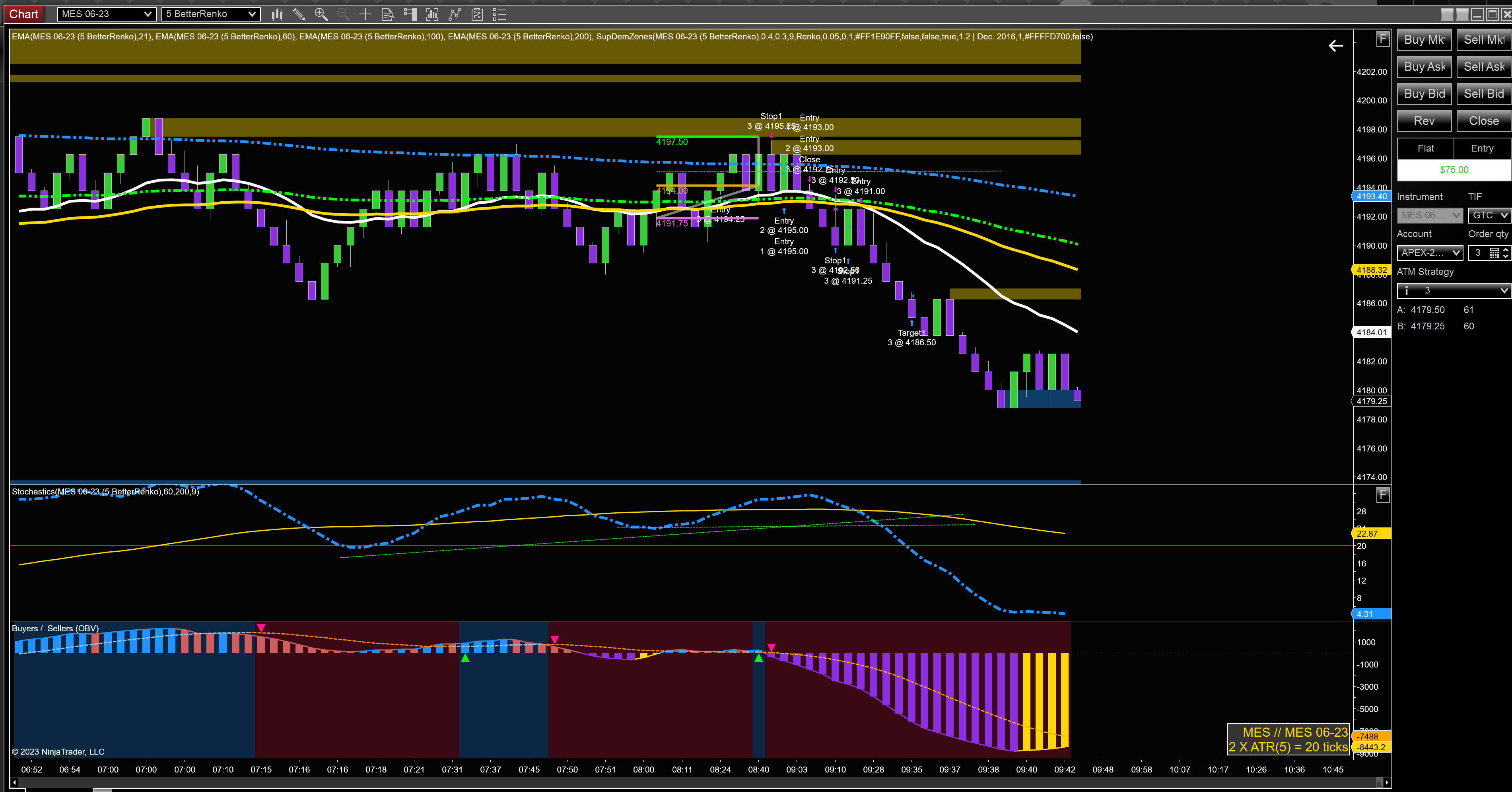Click the ATM Strategy info icon
Screen dimensions: 1512x792
click(1406, 291)
